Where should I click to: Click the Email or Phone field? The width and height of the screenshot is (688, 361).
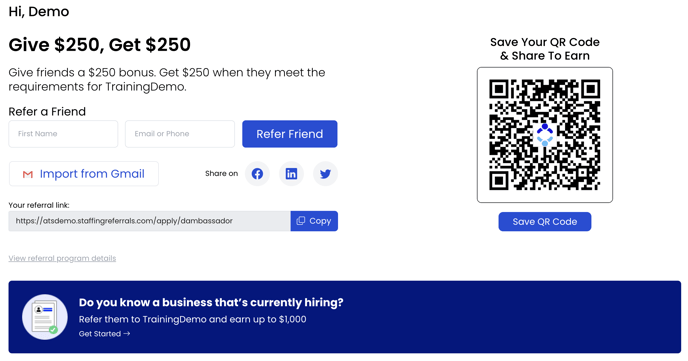pos(180,134)
